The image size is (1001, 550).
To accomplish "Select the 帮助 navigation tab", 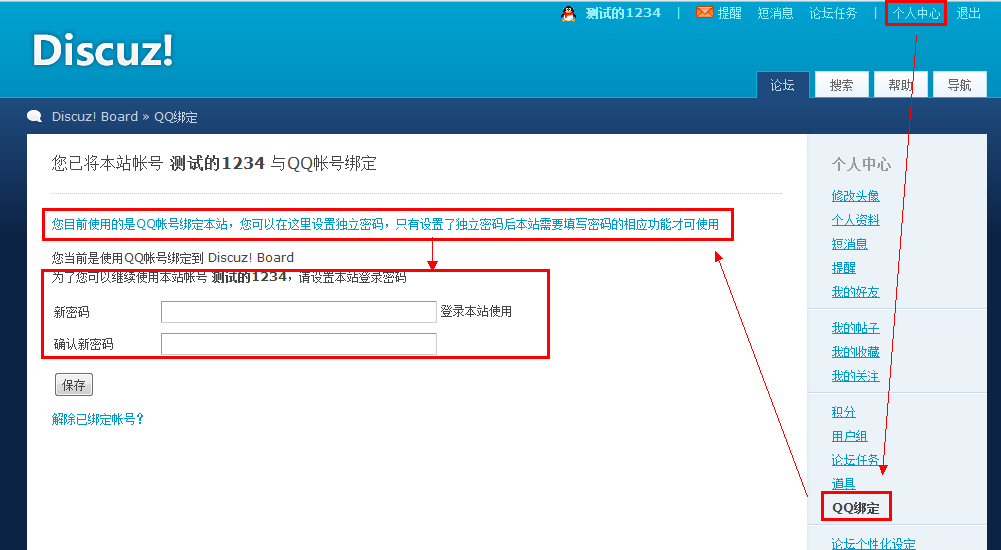I will (900, 85).
